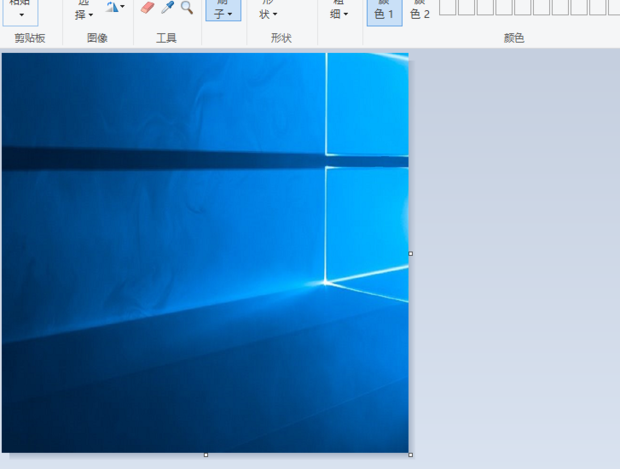The image size is (620, 469).
Task: Pick the second empty color slot in the palette
Action: coord(466,7)
